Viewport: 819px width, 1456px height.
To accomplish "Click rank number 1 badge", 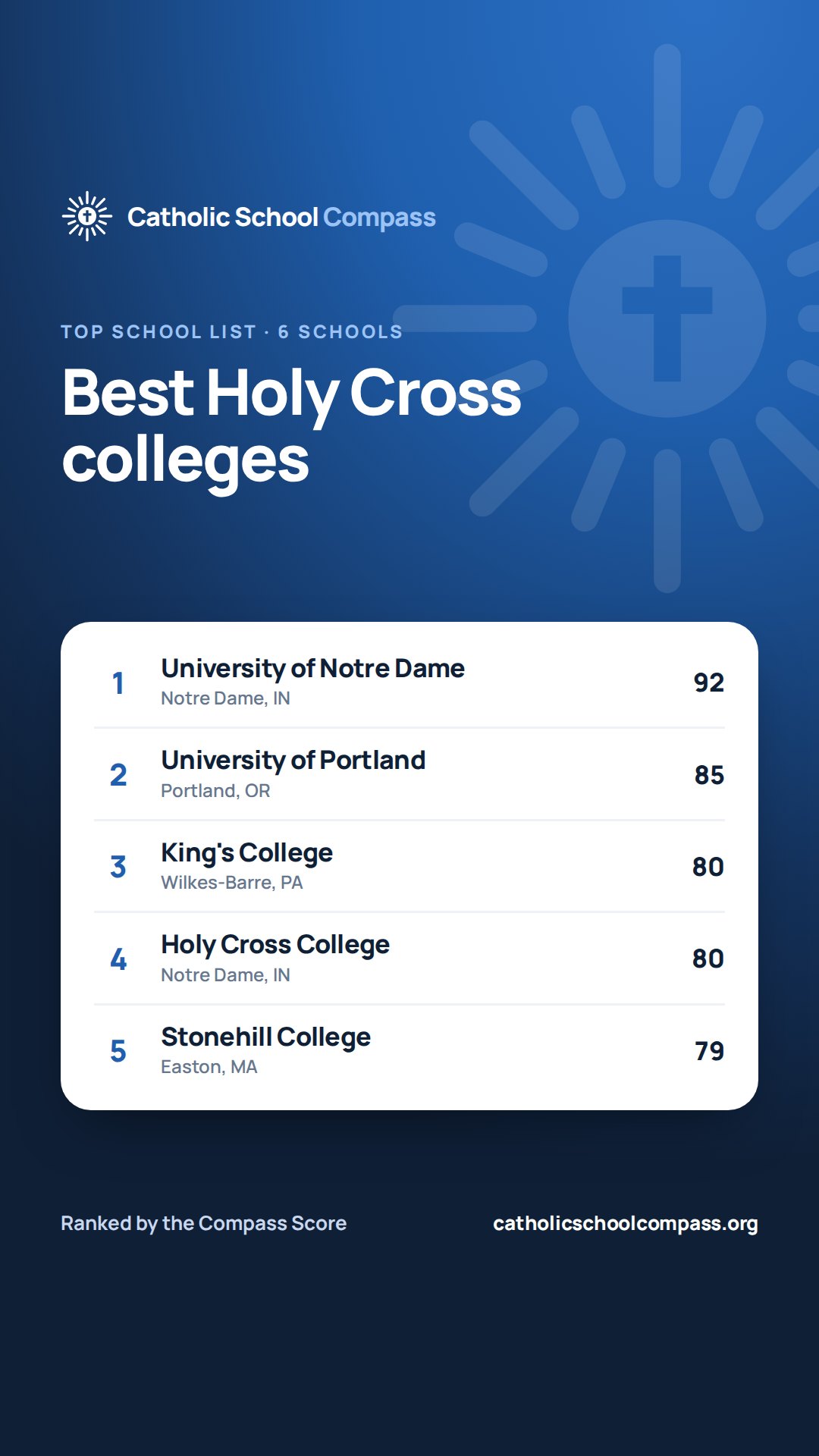I will [x=118, y=682].
